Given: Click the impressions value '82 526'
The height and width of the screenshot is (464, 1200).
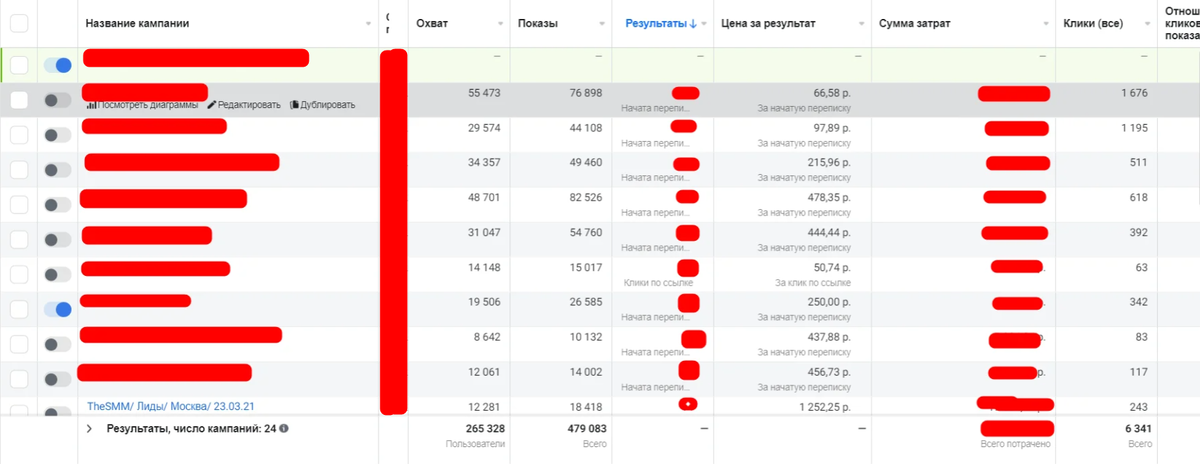Looking at the screenshot, I should pyautogui.click(x=586, y=198).
